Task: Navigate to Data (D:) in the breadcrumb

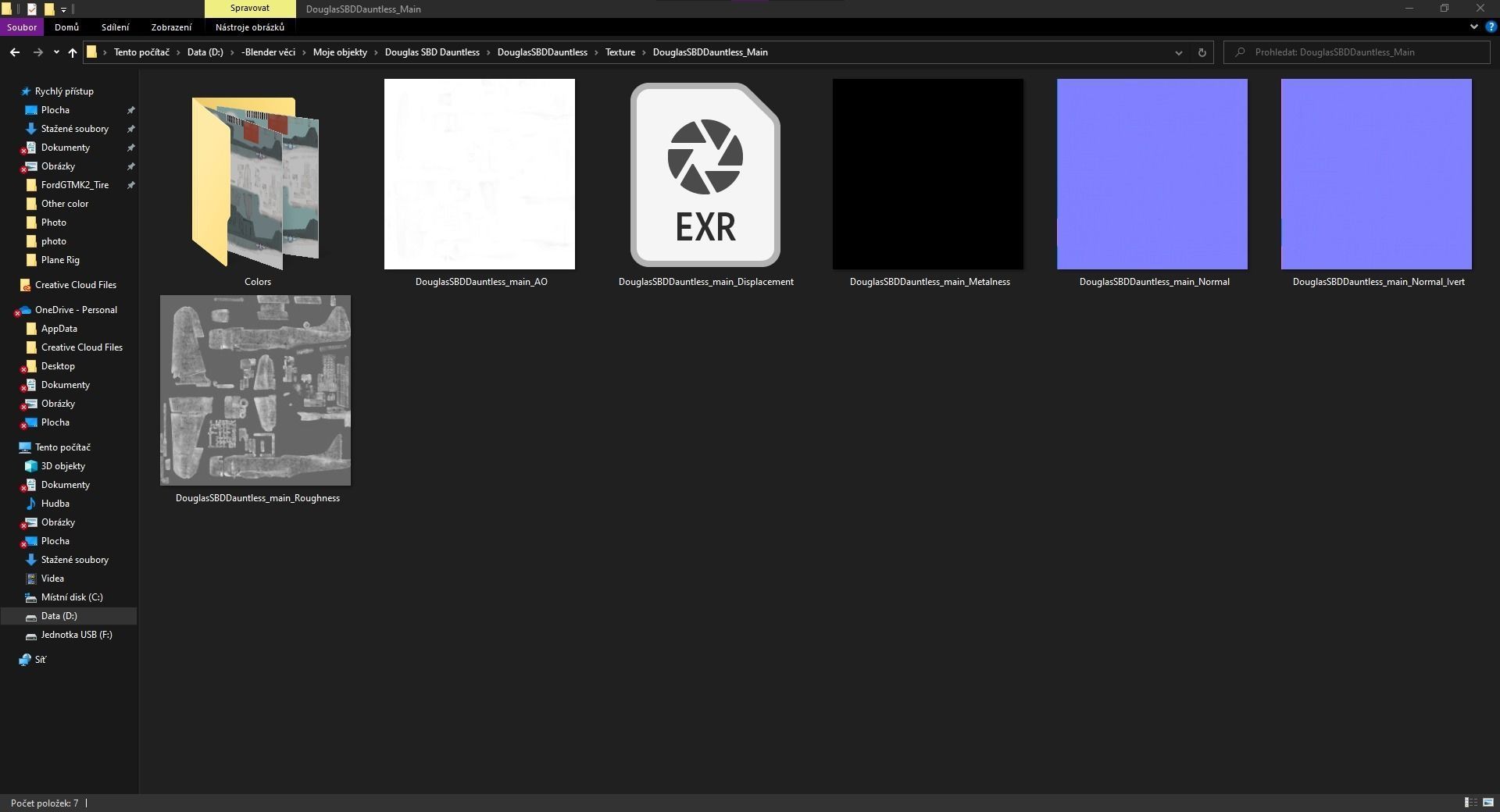Action: (x=205, y=52)
